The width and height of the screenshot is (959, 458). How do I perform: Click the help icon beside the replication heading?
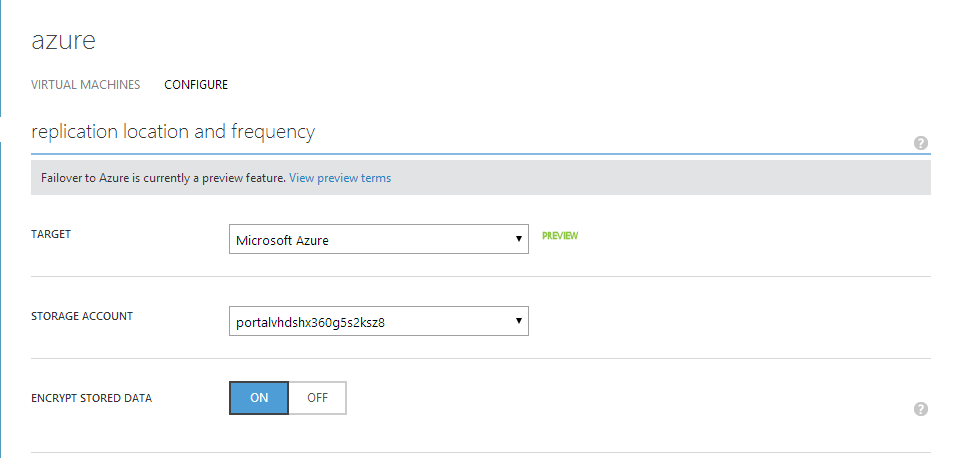[921, 143]
